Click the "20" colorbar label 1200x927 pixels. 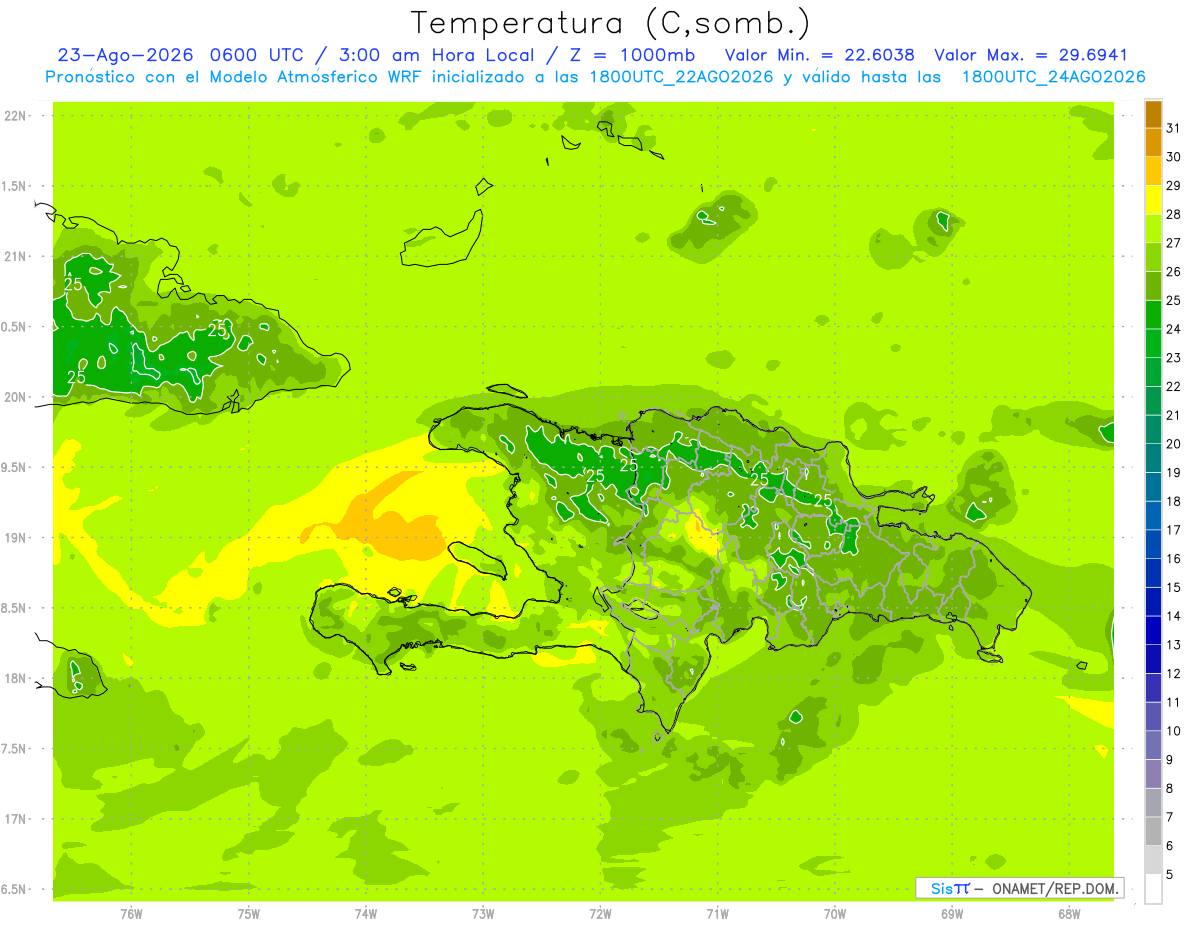[1174, 444]
